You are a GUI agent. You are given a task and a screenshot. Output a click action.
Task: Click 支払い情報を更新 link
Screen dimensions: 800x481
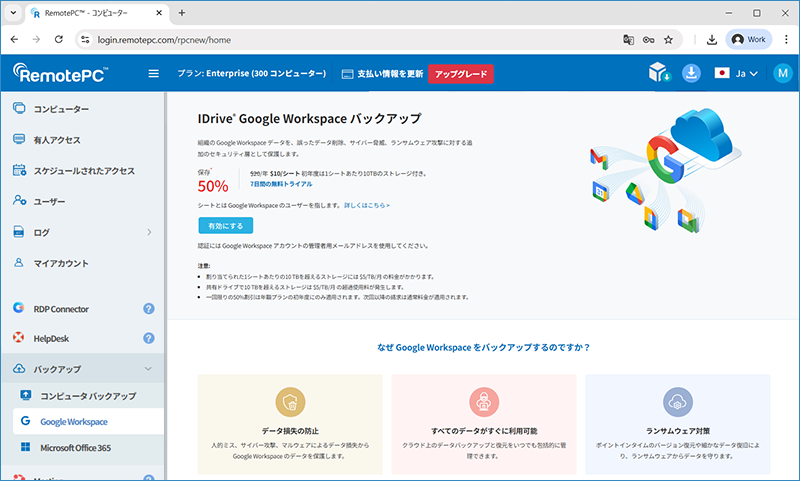(390, 74)
